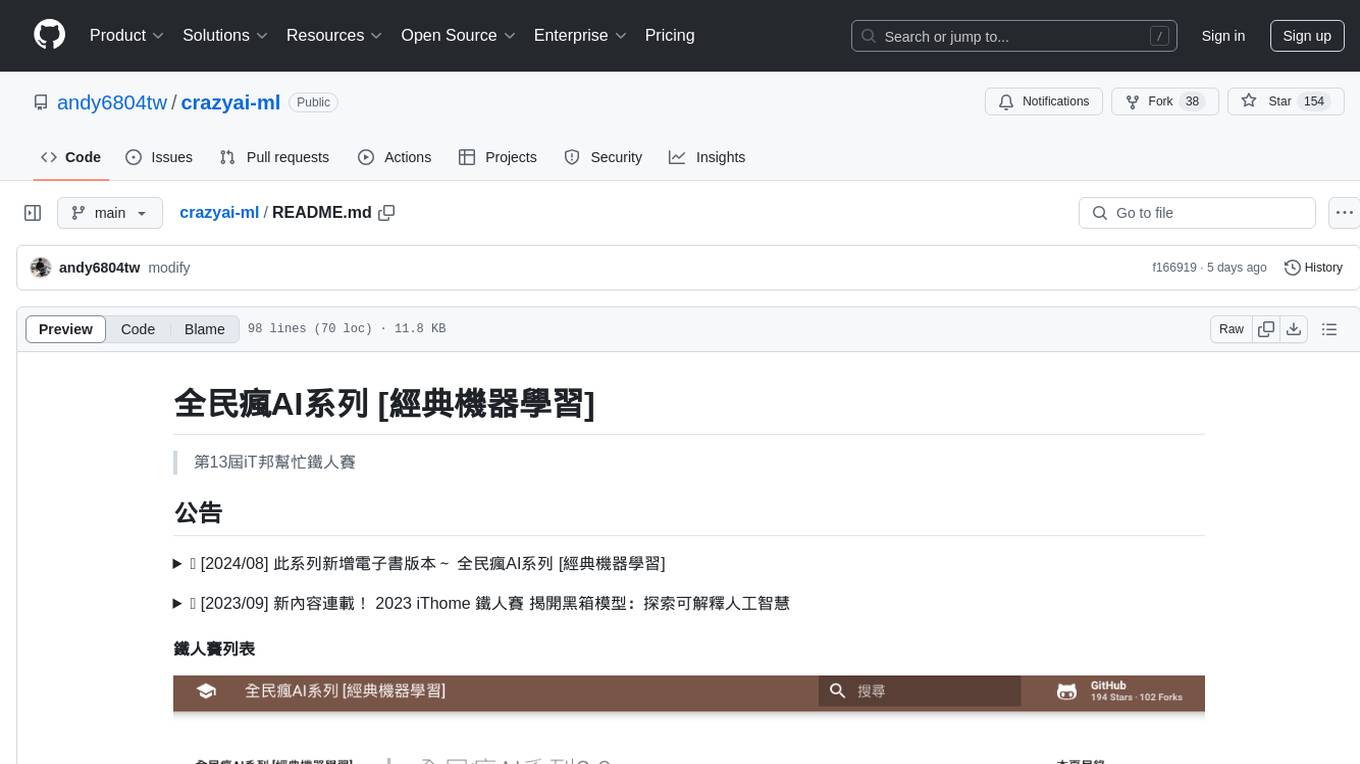The image size is (1360, 764).
Task: Switch to the Insights tab
Action: [707, 157]
